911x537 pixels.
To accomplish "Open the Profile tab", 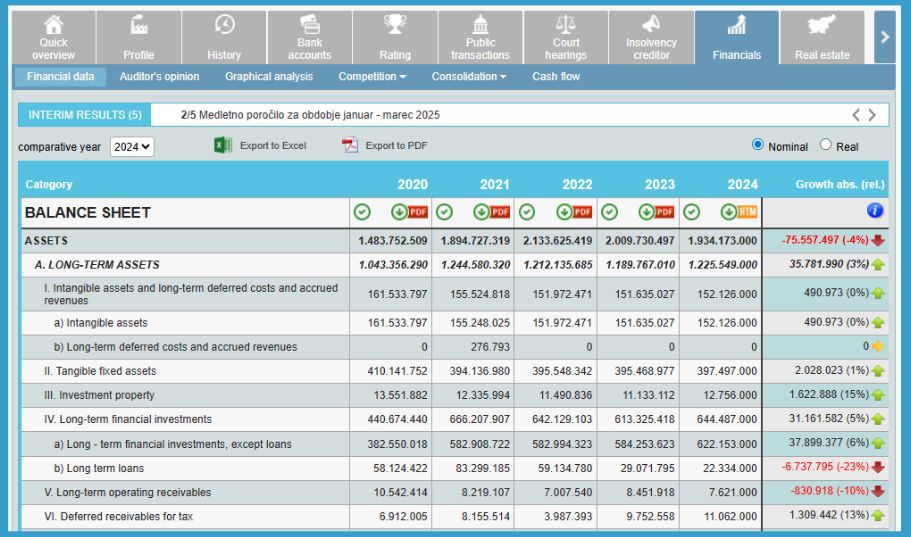I will [x=139, y=37].
